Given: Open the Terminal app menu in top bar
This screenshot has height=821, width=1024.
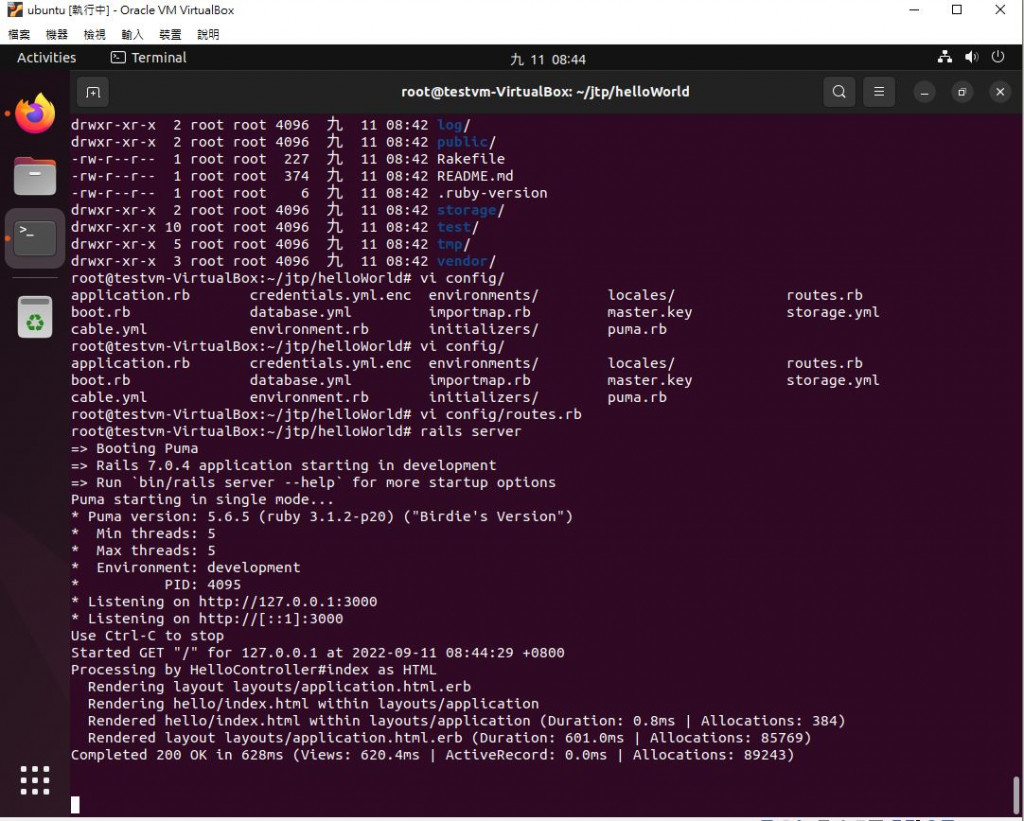Looking at the screenshot, I should pyautogui.click(x=149, y=57).
